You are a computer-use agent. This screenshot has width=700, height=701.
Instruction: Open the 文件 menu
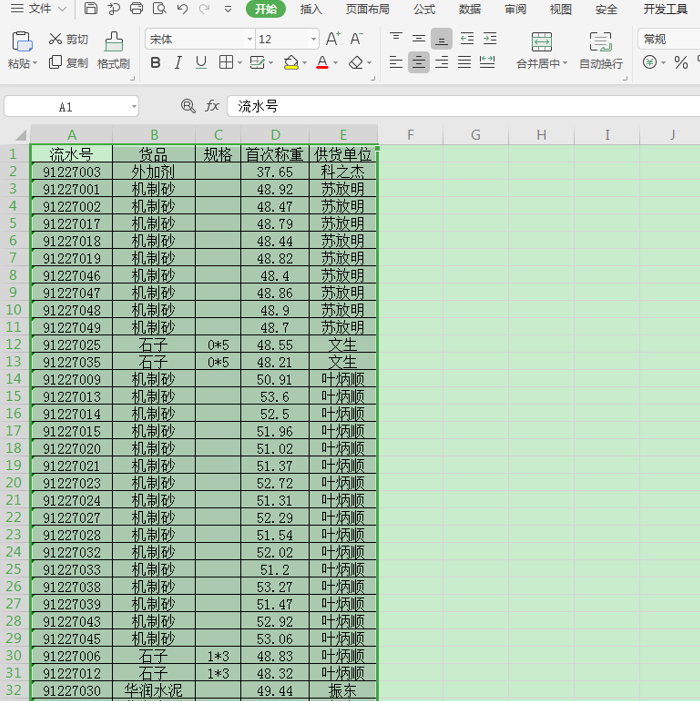pyautogui.click(x=39, y=8)
